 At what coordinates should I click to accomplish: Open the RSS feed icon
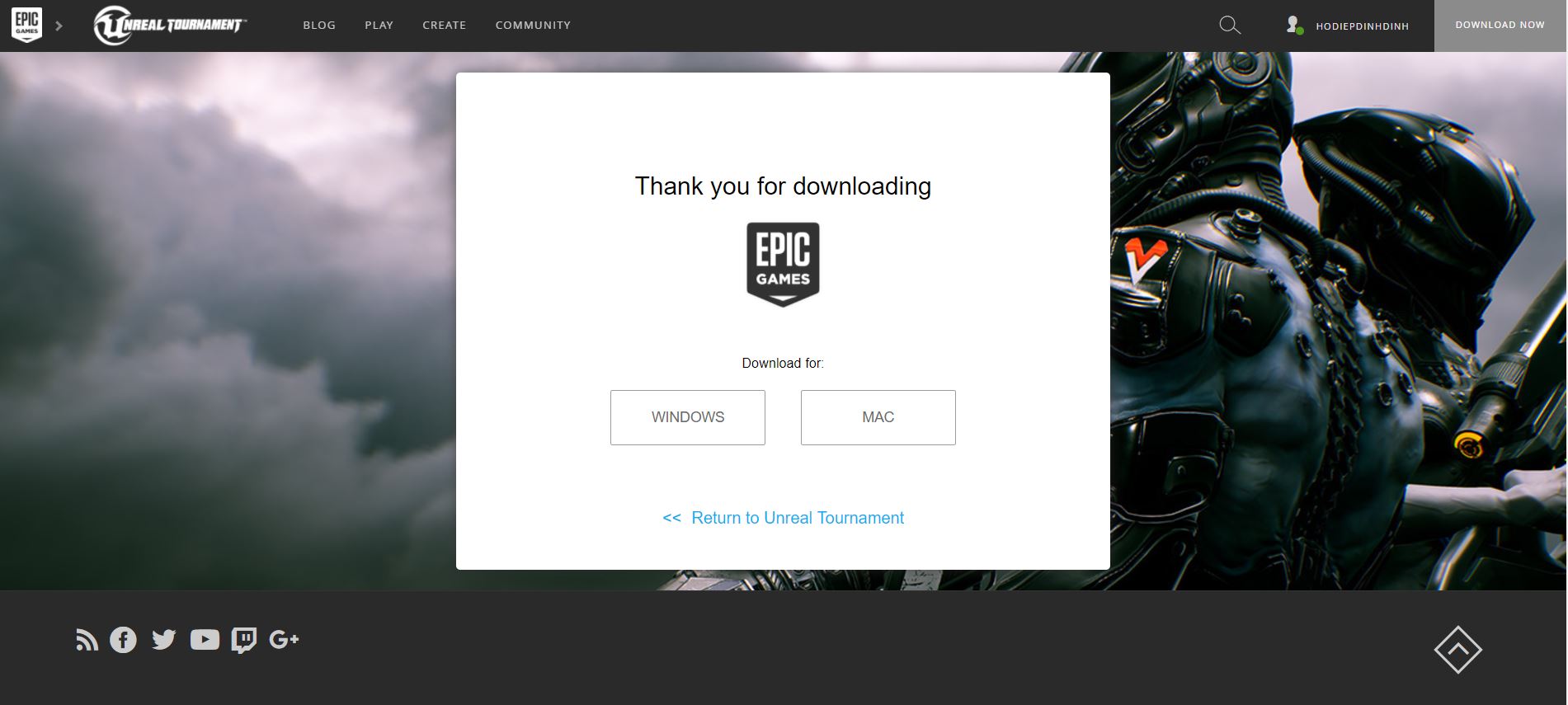(87, 640)
